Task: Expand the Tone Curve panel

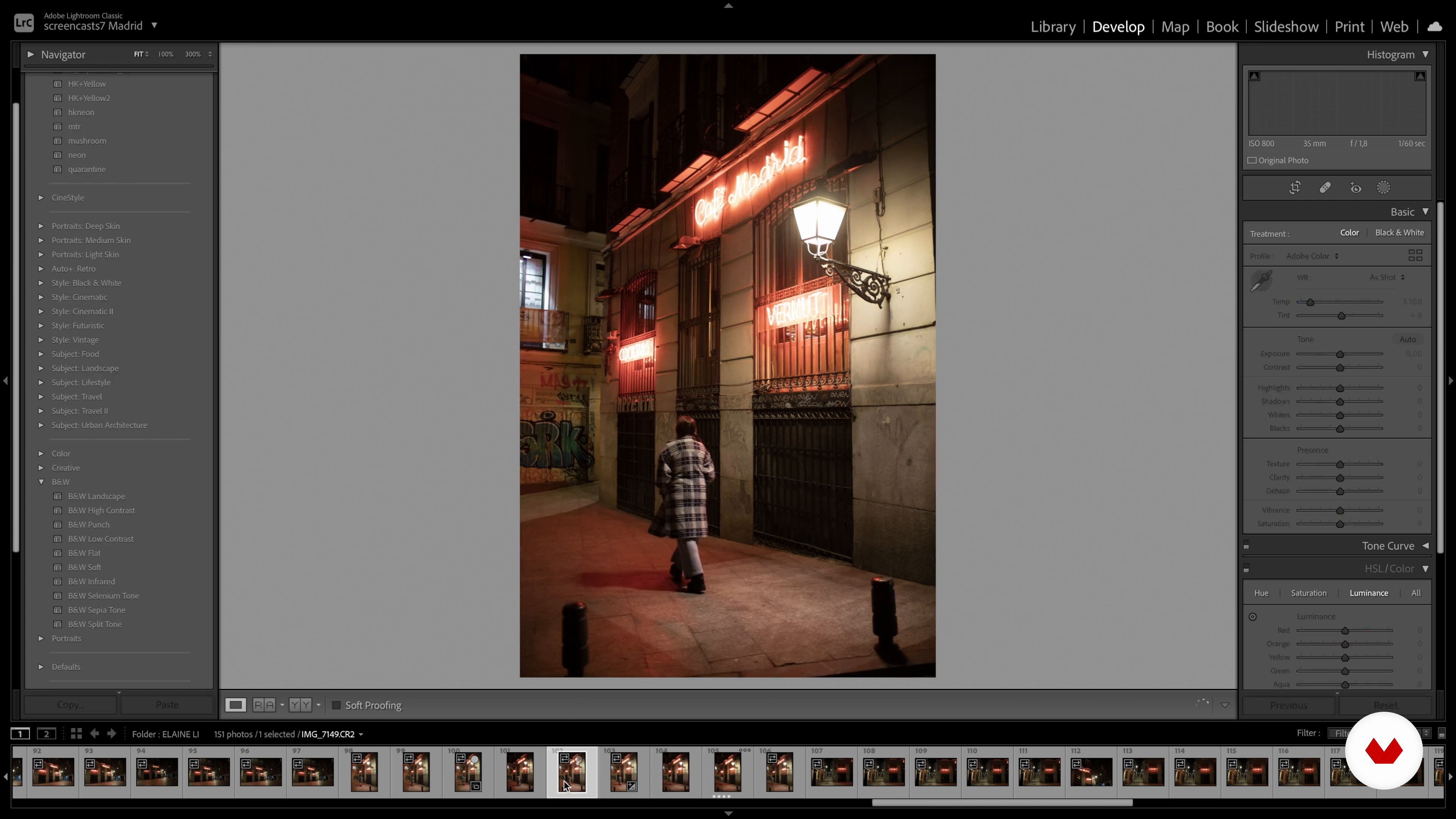Action: pos(1426,546)
